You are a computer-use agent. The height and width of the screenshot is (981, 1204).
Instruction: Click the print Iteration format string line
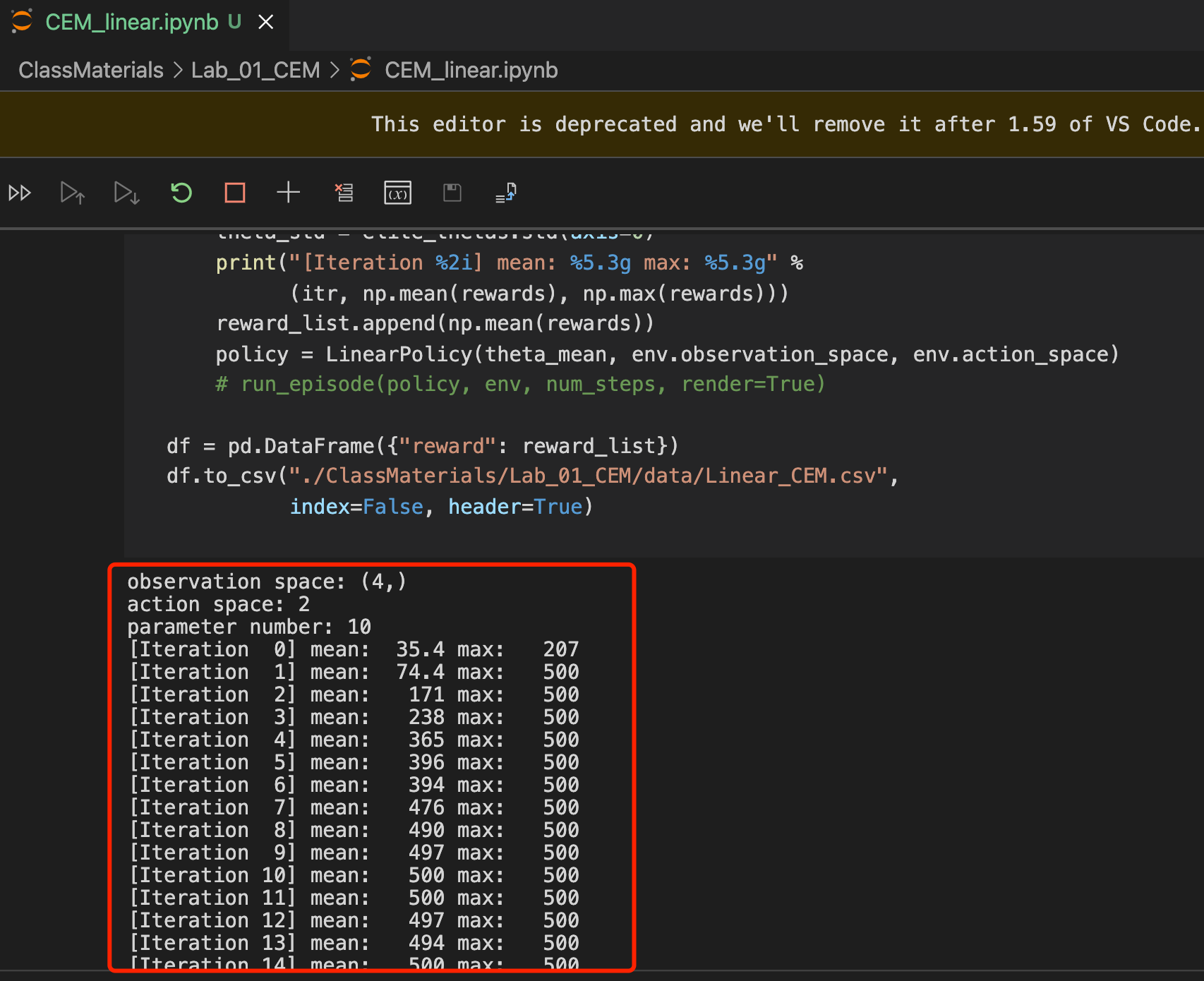(x=510, y=263)
